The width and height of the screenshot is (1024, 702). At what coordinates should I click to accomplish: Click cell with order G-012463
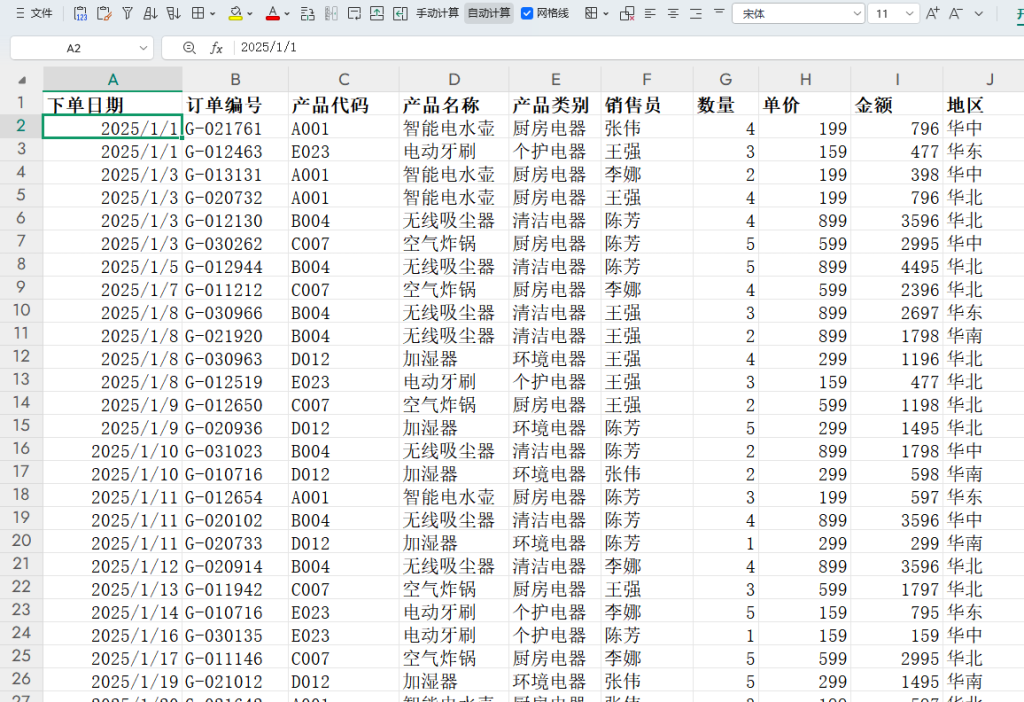[x=235, y=151]
